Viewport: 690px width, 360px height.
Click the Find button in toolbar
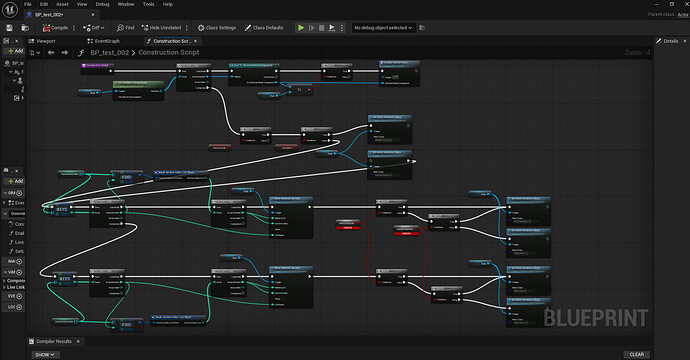pyautogui.click(x=125, y=28)
